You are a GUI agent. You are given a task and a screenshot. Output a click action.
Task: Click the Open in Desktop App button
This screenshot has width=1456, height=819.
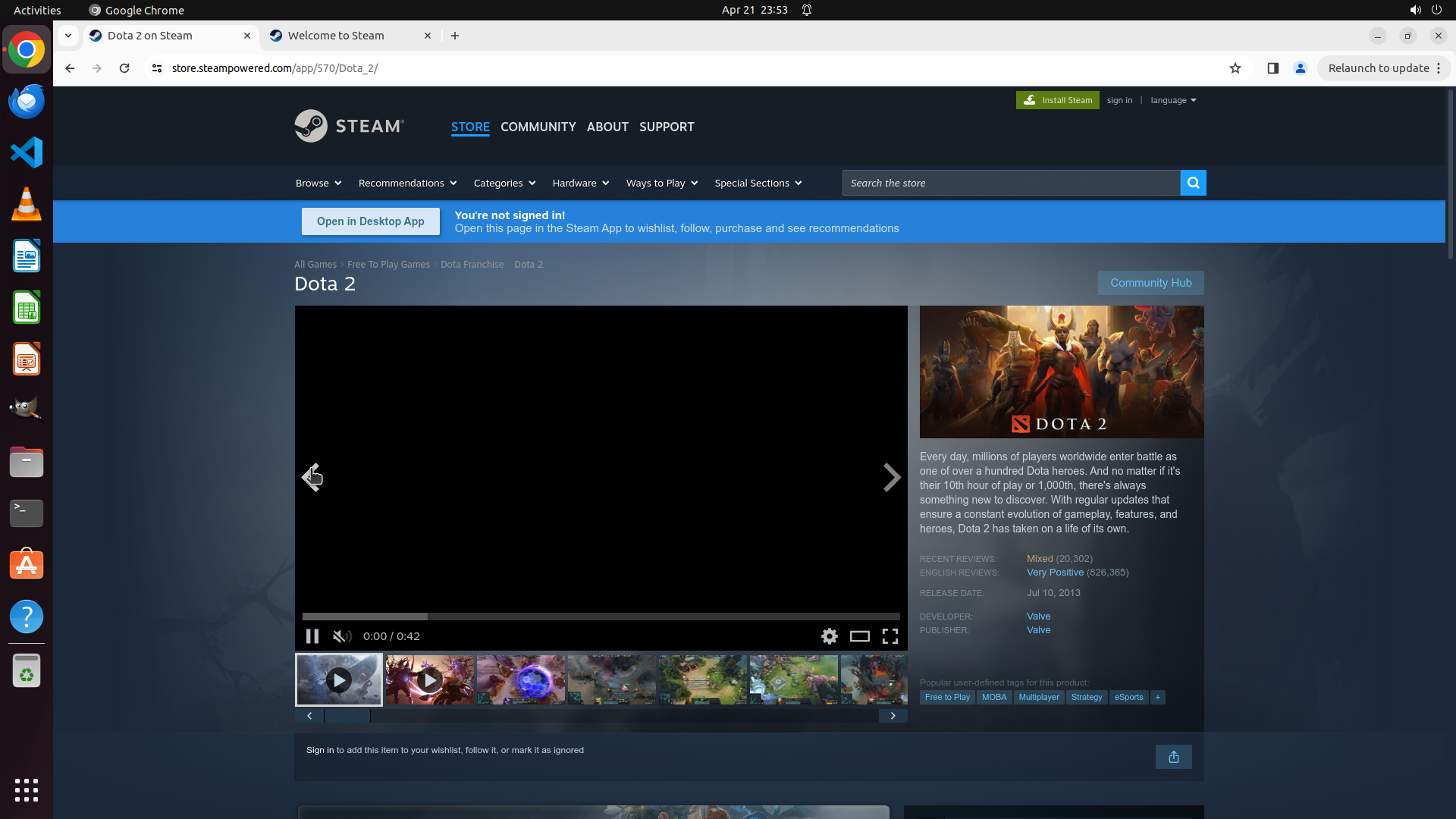click(370, 221)
